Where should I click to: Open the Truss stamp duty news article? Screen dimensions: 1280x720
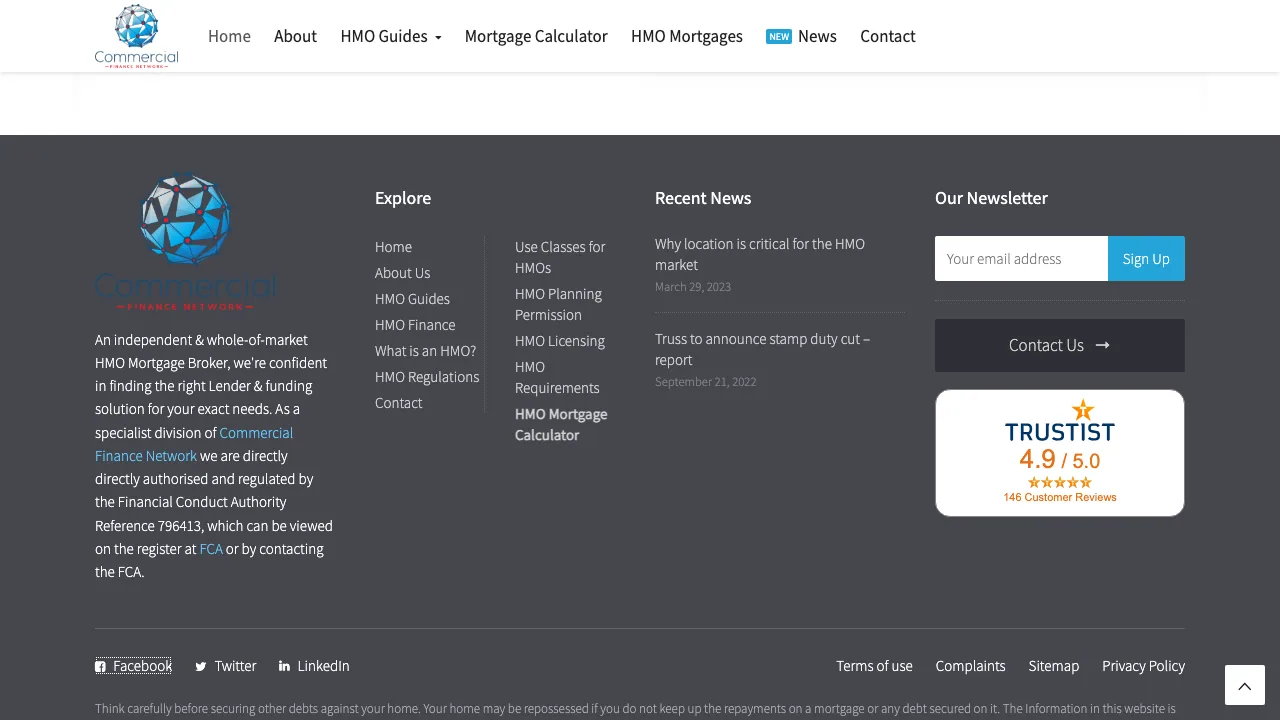click(x=762, y=349)
